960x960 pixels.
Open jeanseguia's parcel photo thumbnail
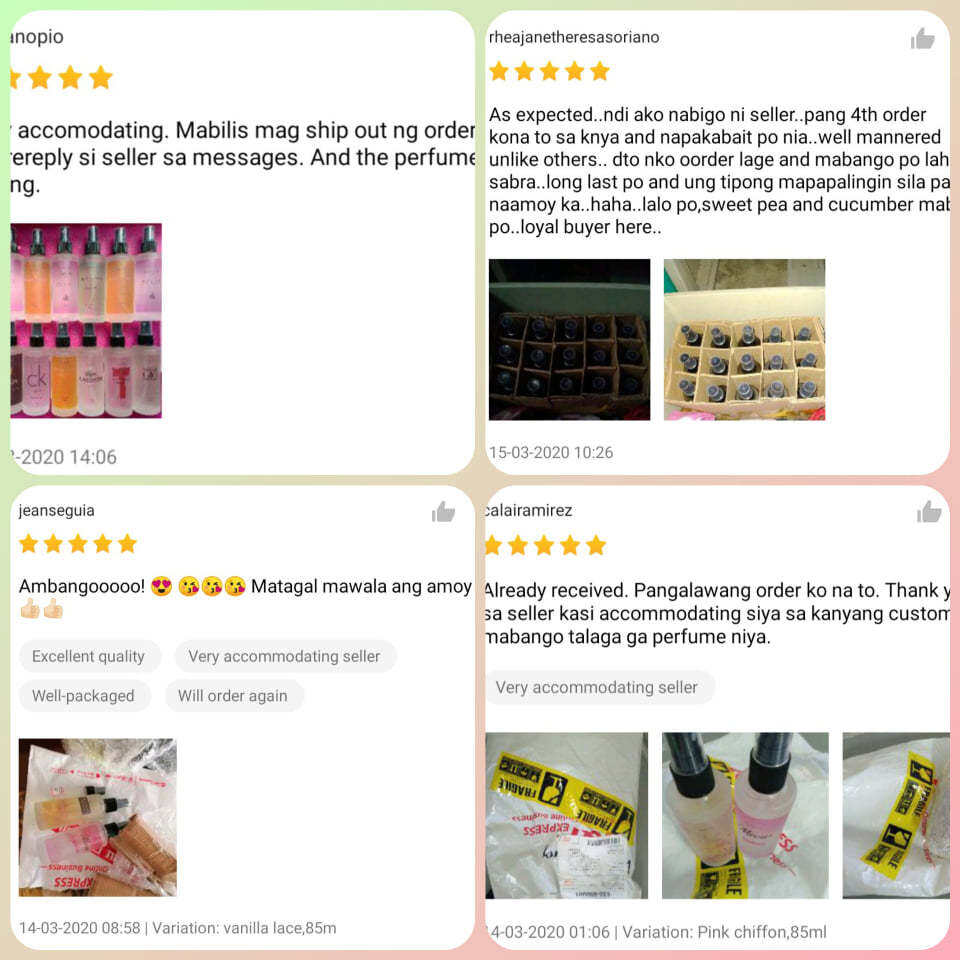[x=98, y=817]
